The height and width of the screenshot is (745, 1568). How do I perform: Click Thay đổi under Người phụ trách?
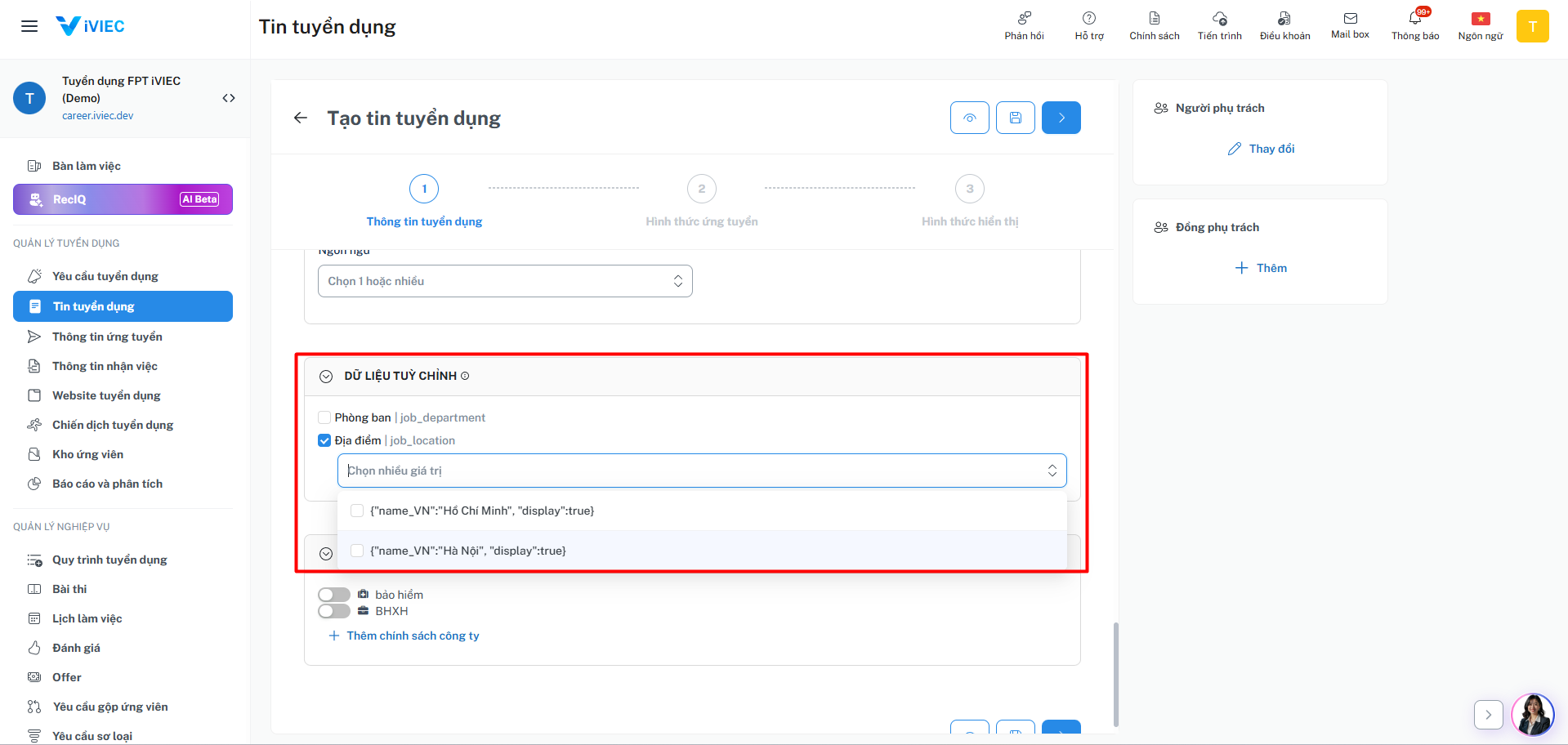tap(1262, 149)
